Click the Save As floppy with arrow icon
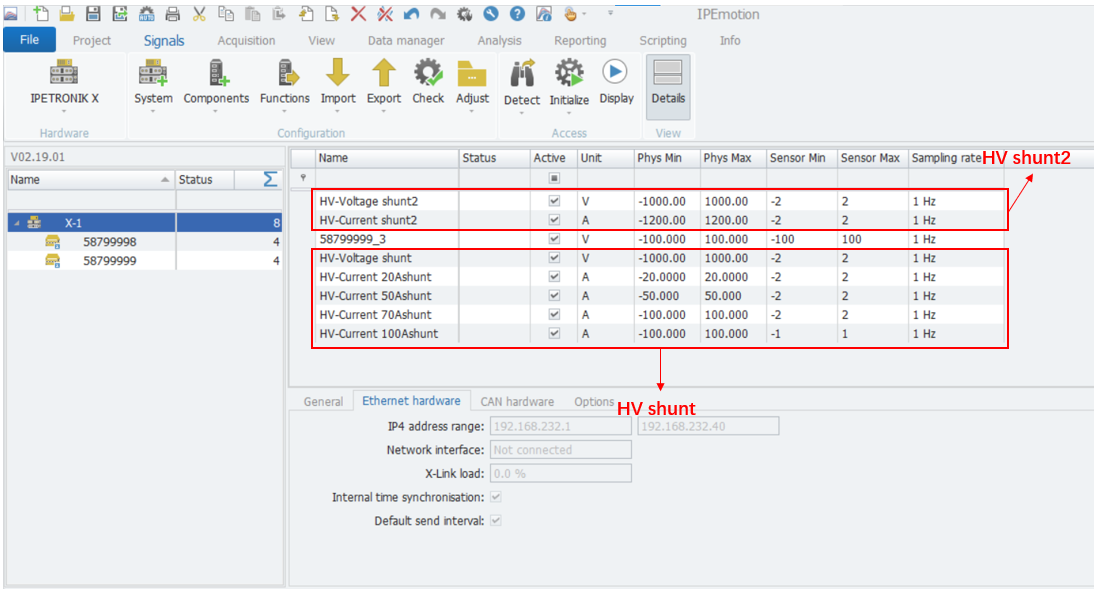Image resolution: width=1096 pixels, height=589 pixels. coord(120,13)
